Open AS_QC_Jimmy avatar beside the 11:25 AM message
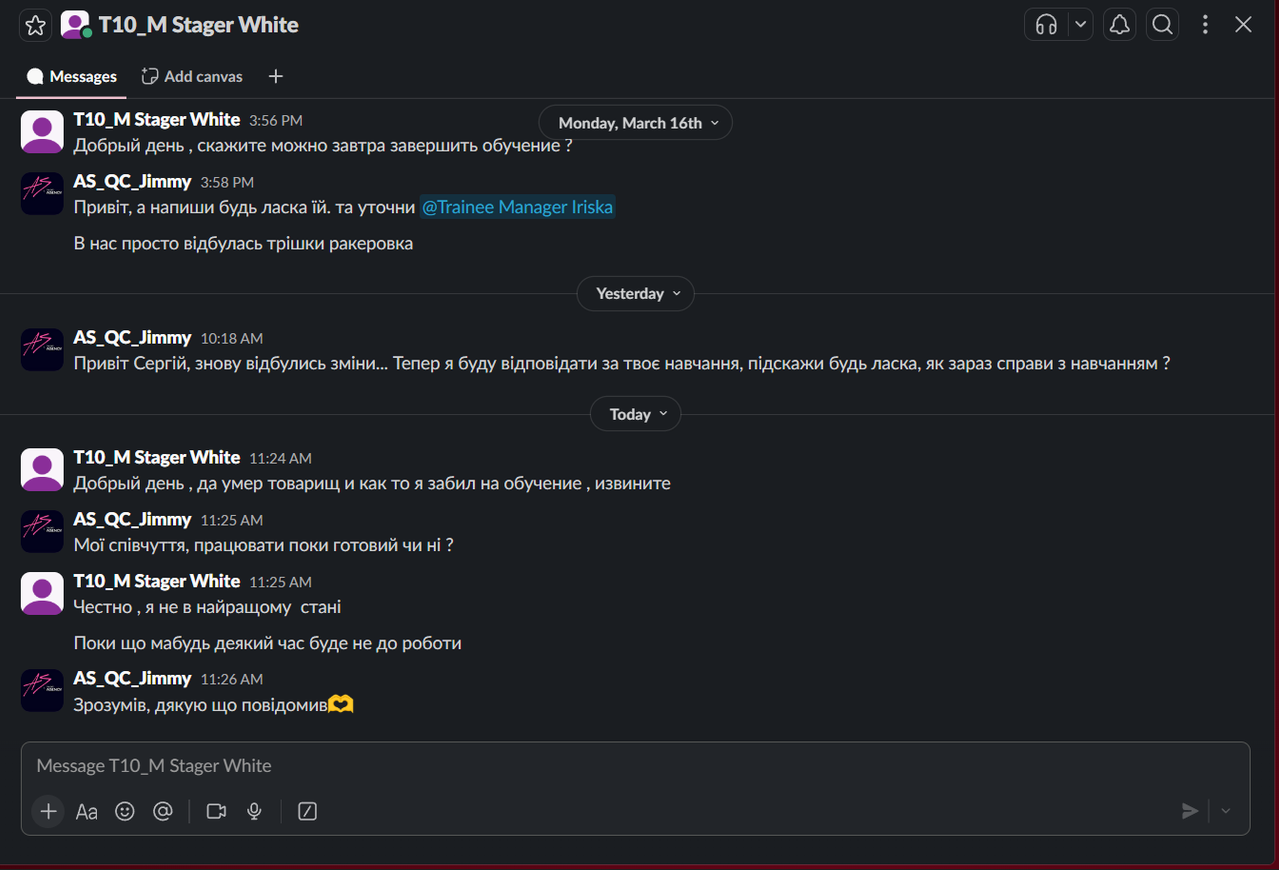Viewport: 1279px width, 870px height. coord(42,532)
